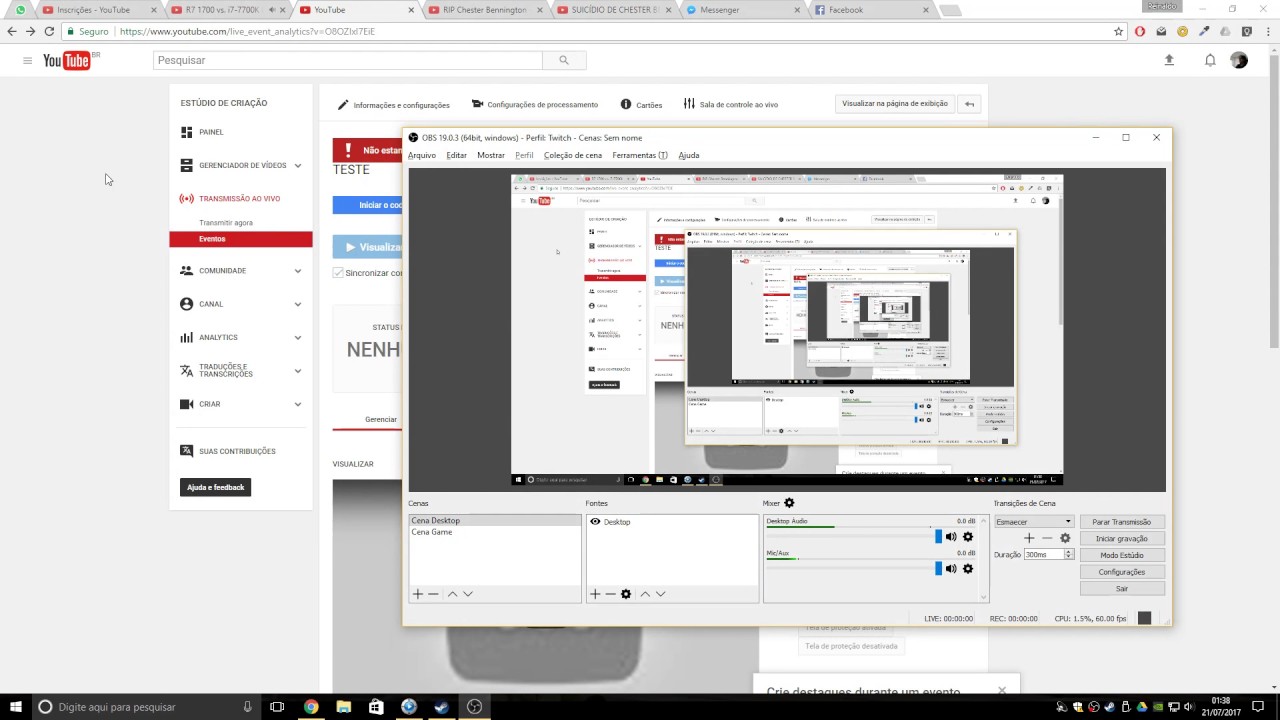Mute Desktop Audio in mixer
Image resolution: width=1280 pixels, height=720 pixels.
pos(951,537)
